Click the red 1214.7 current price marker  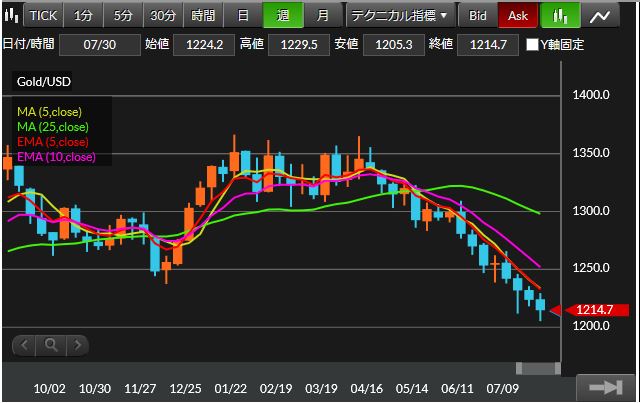point(595,310)
